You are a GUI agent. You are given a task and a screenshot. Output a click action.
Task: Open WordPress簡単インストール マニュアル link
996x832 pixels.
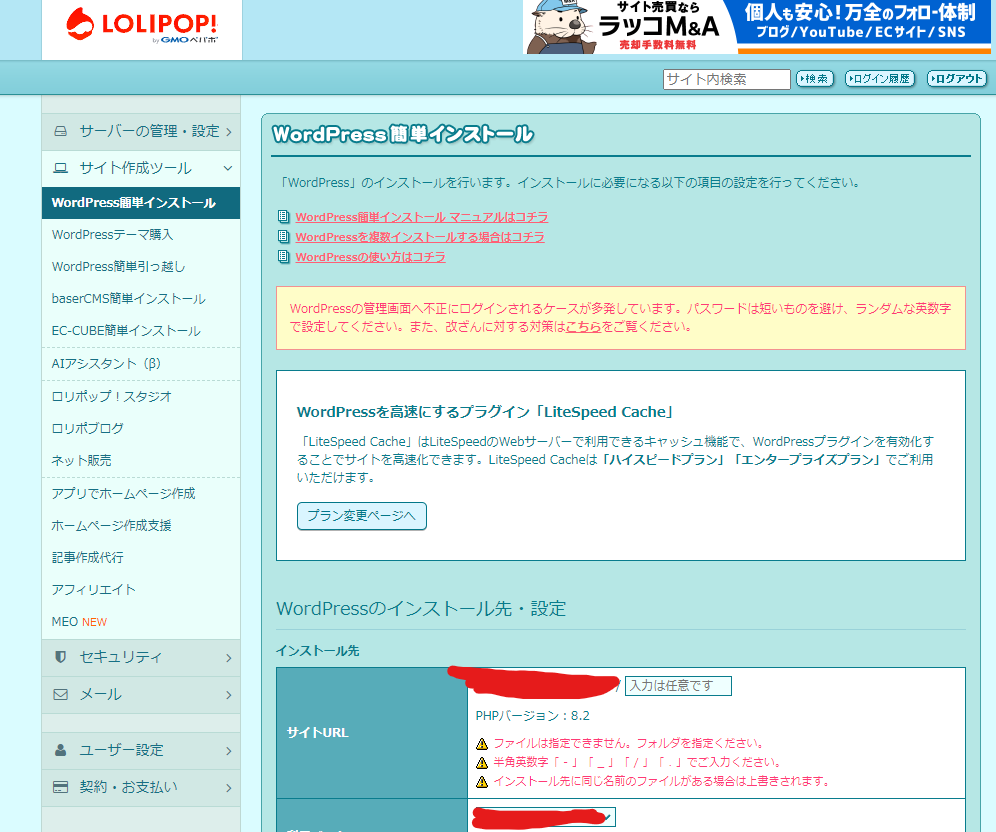(x=421, y=217)
